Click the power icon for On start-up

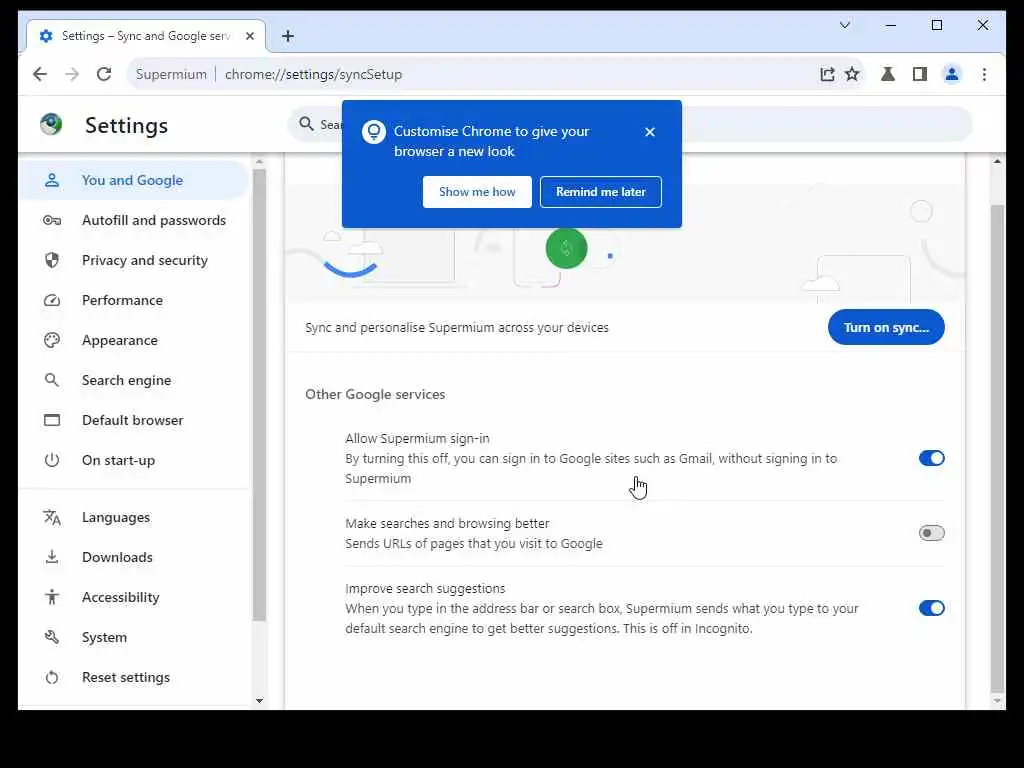click(52, 460)
